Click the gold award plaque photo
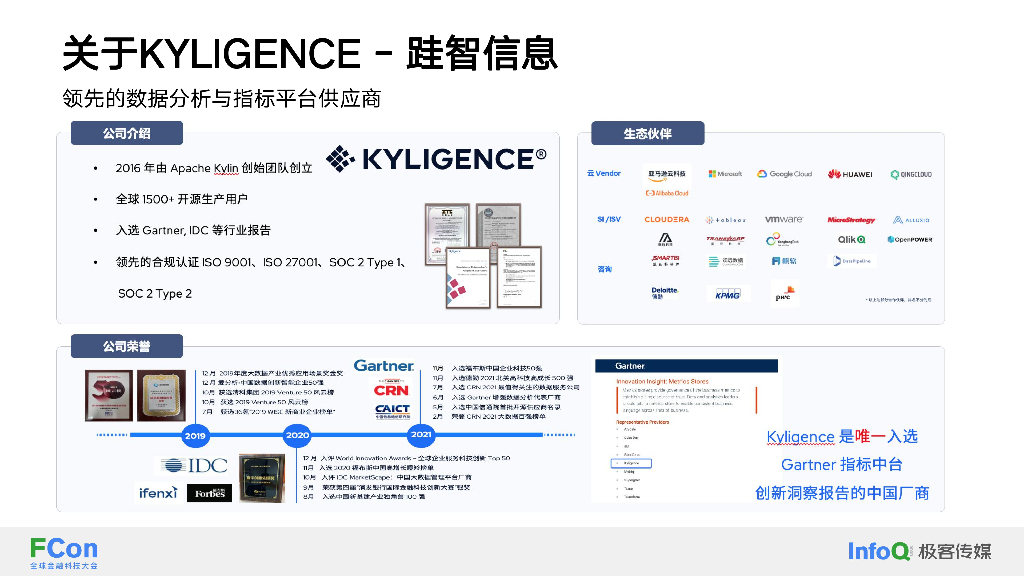This screenshot has width=1024, height=576. coord(161,395)
